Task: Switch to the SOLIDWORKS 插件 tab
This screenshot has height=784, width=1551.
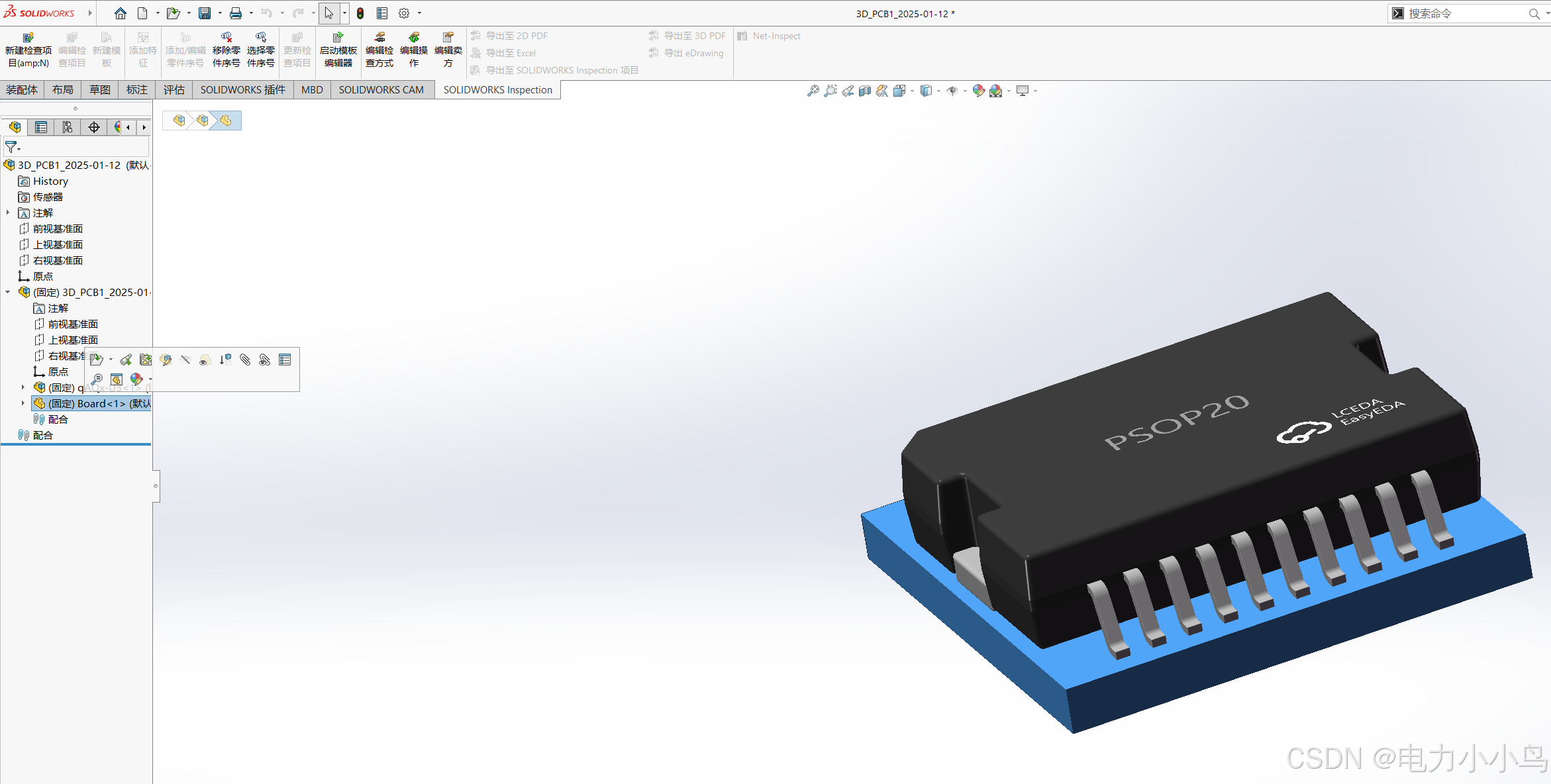Action: pos(243,90)
